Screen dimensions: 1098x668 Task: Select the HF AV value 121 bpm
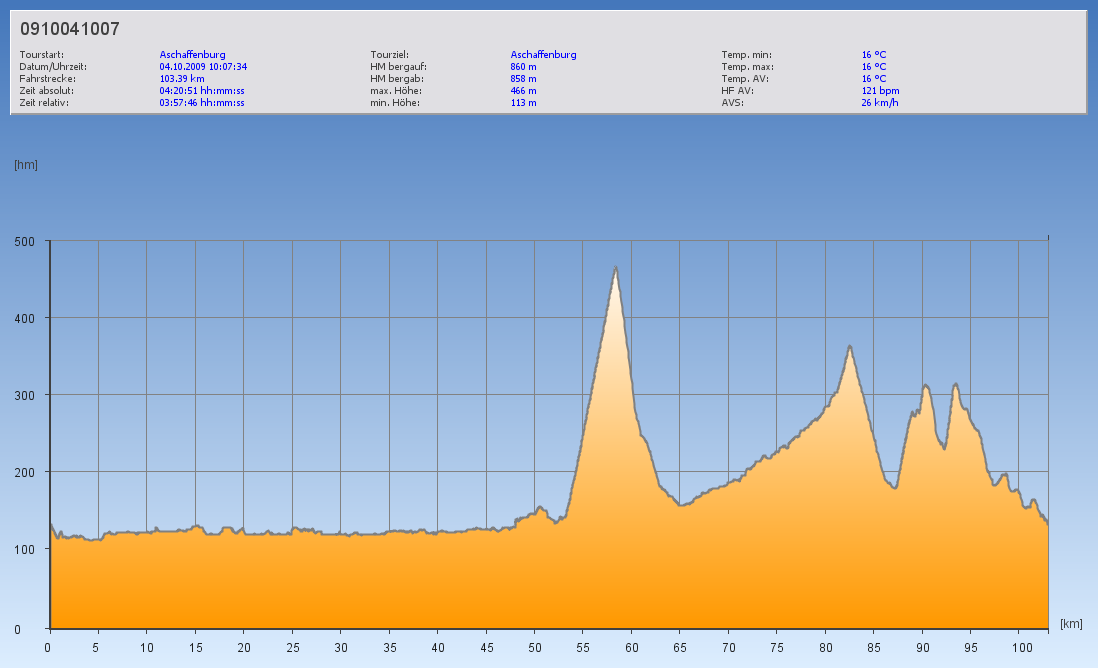[880, 90]
